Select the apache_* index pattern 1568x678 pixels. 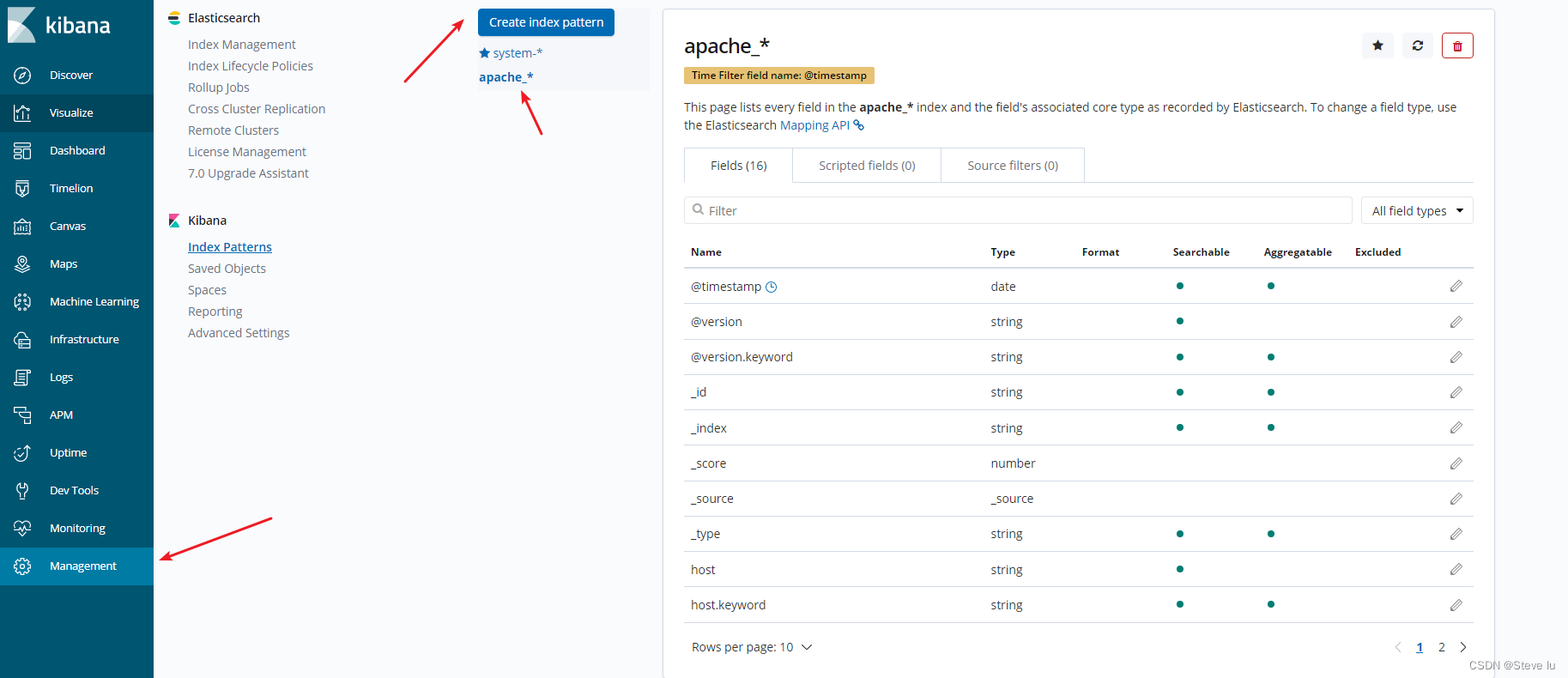coord(506,77)
